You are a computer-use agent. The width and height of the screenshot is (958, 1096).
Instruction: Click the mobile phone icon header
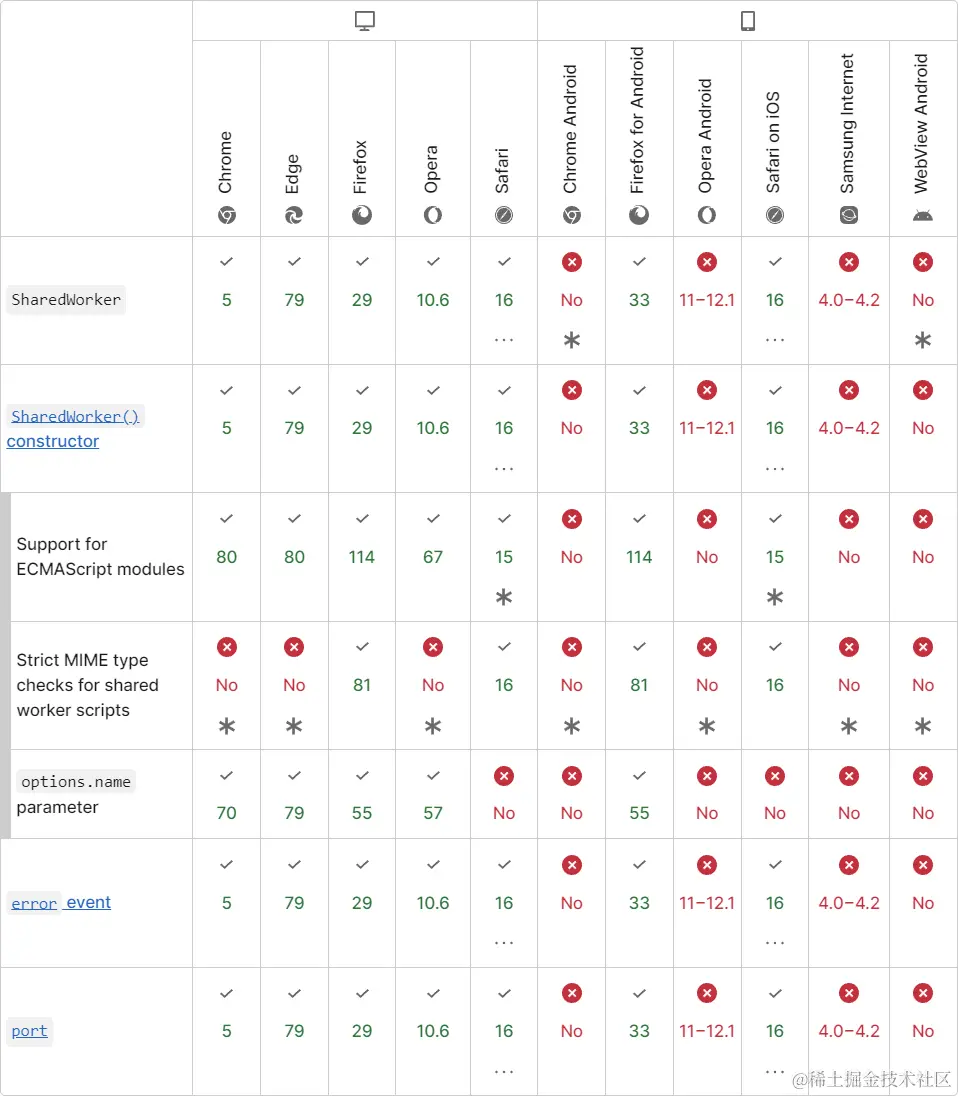pyautogui.click(x=747, y=21)
